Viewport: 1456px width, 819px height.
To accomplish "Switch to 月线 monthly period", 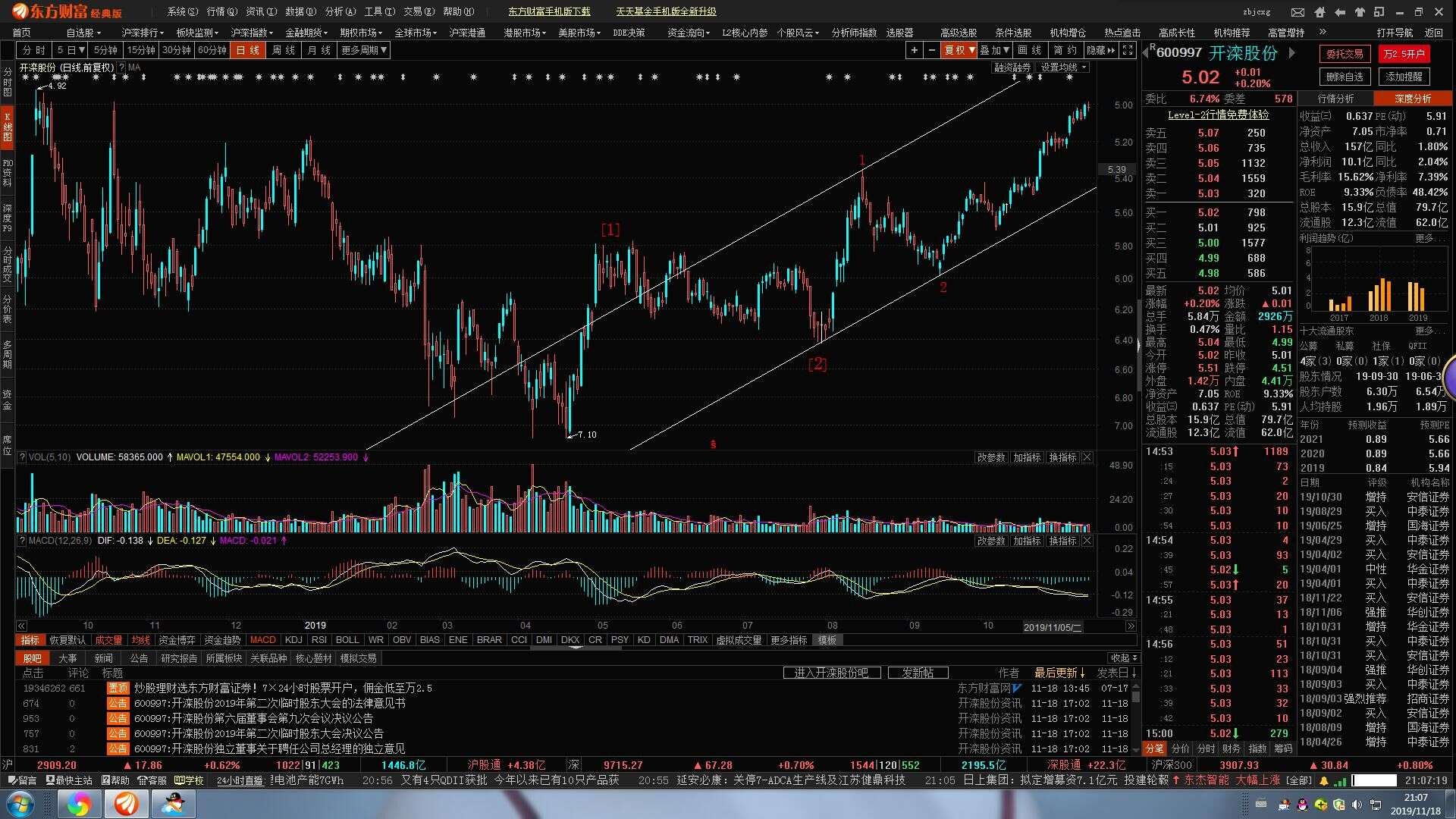I will (319, 50).
